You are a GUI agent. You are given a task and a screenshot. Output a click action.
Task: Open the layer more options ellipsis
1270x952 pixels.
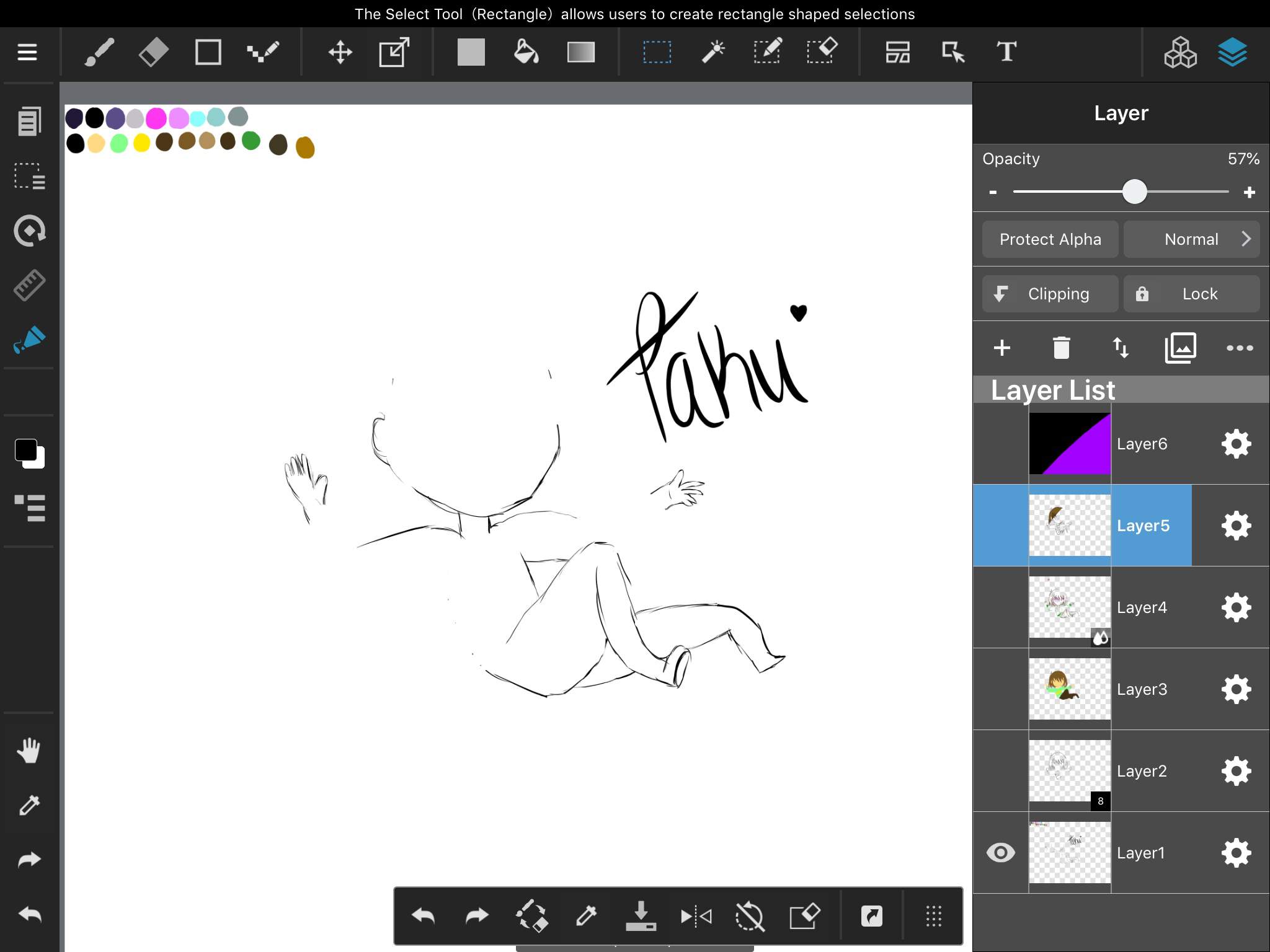tap(1240, 348)
